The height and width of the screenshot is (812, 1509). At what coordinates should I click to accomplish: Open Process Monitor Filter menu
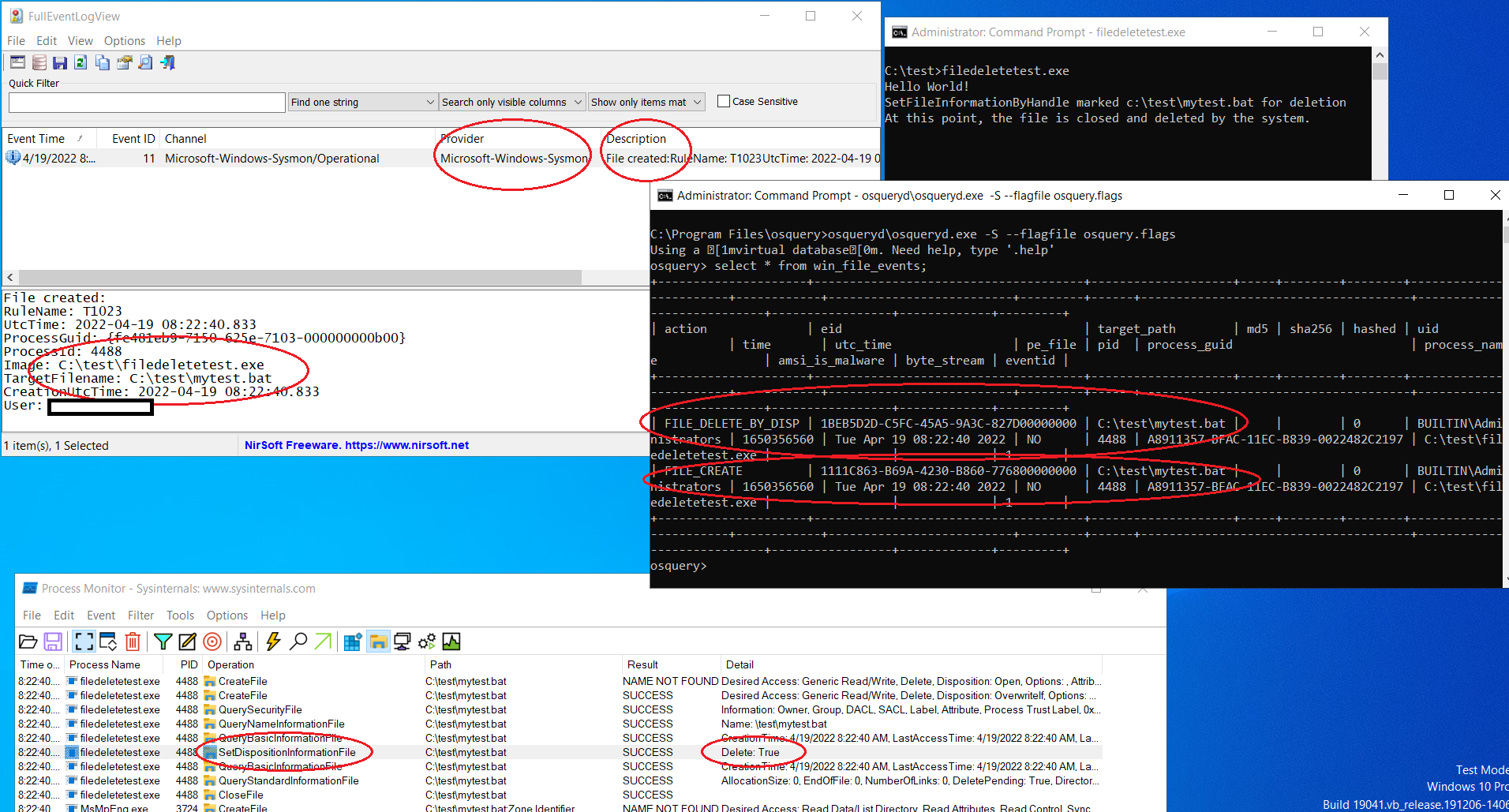click(140, 616)
